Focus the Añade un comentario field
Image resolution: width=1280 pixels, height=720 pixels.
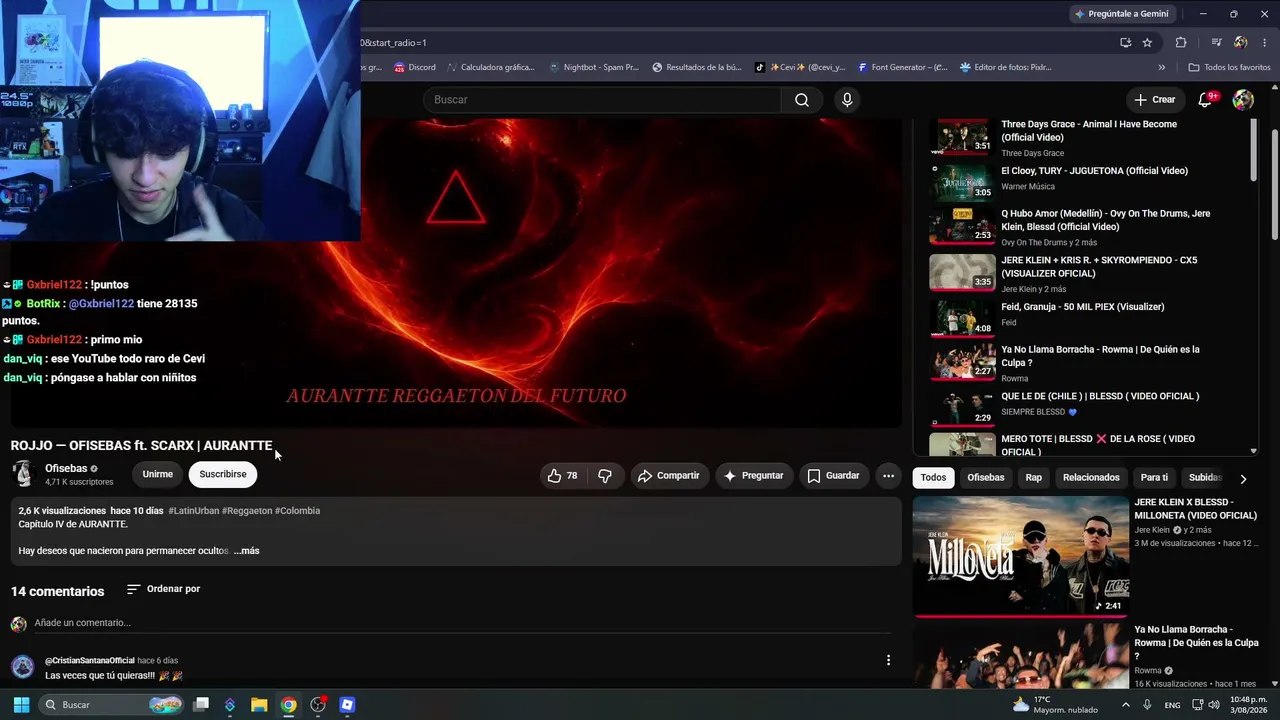point(460,623)
